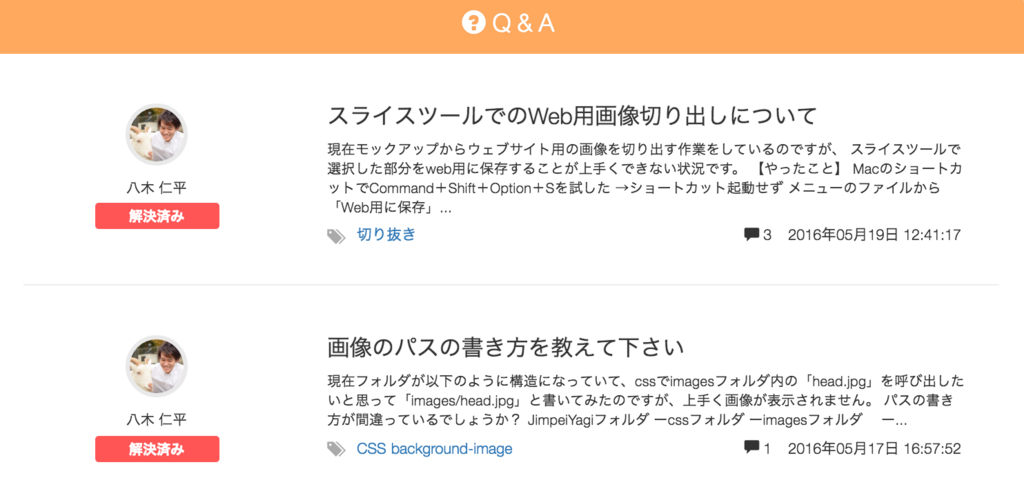Click the slice tool question excerpt text
This screenshot has height=498, width=1024.
[645, 179]
